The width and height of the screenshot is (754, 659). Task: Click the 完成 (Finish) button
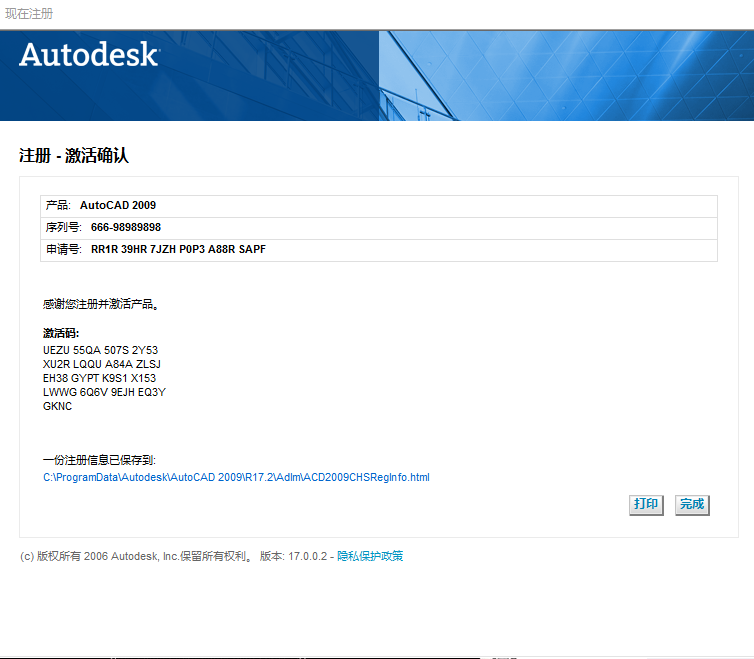[692, 505]
